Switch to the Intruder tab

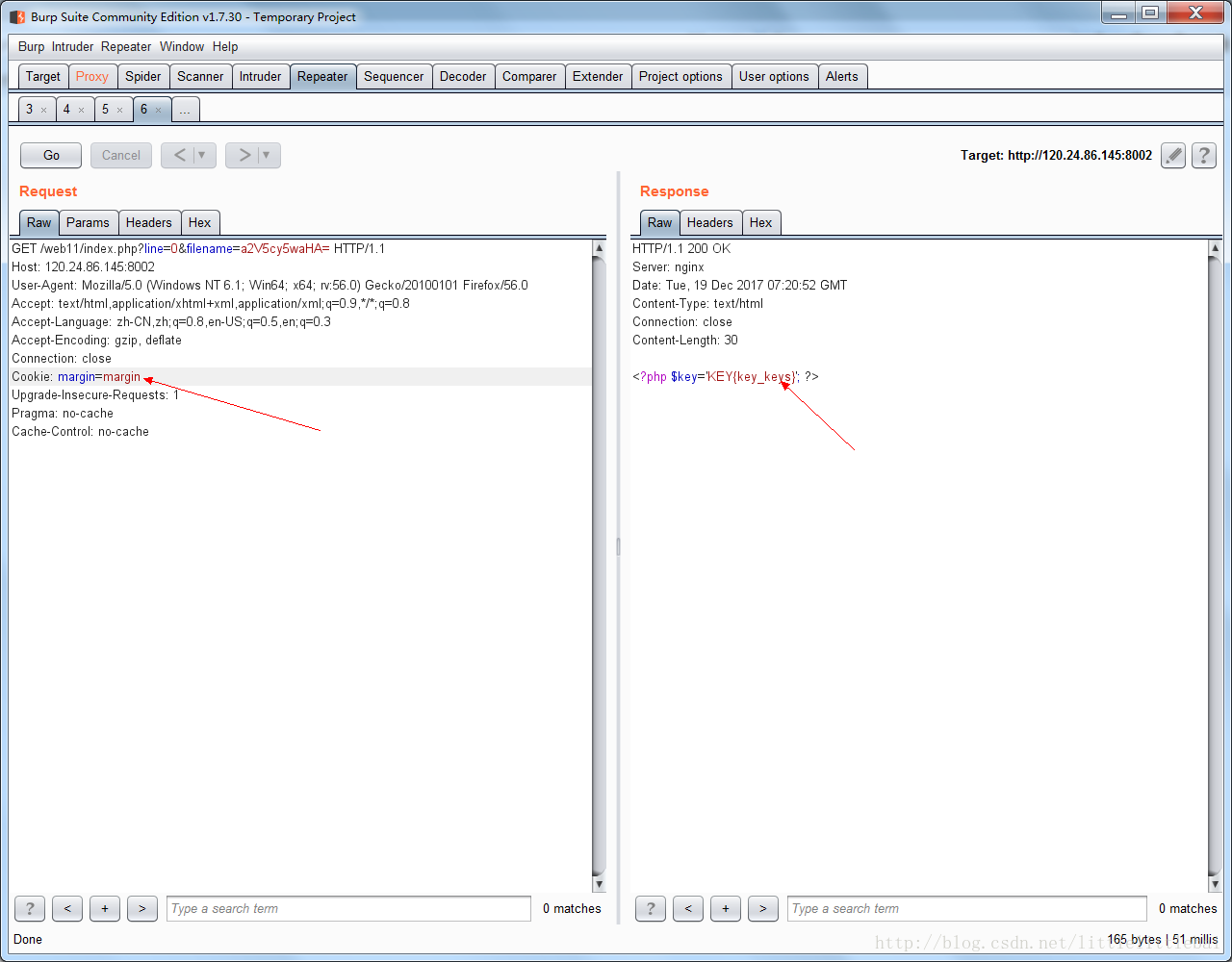261,77
